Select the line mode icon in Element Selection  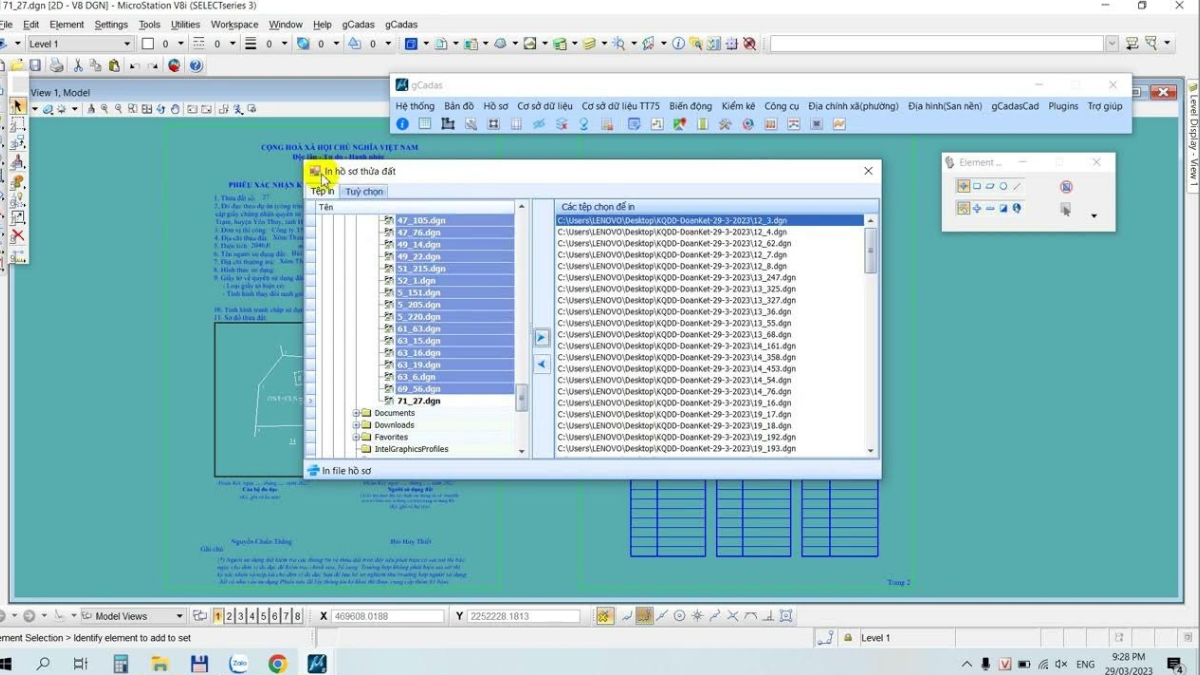click(1017, 186)
